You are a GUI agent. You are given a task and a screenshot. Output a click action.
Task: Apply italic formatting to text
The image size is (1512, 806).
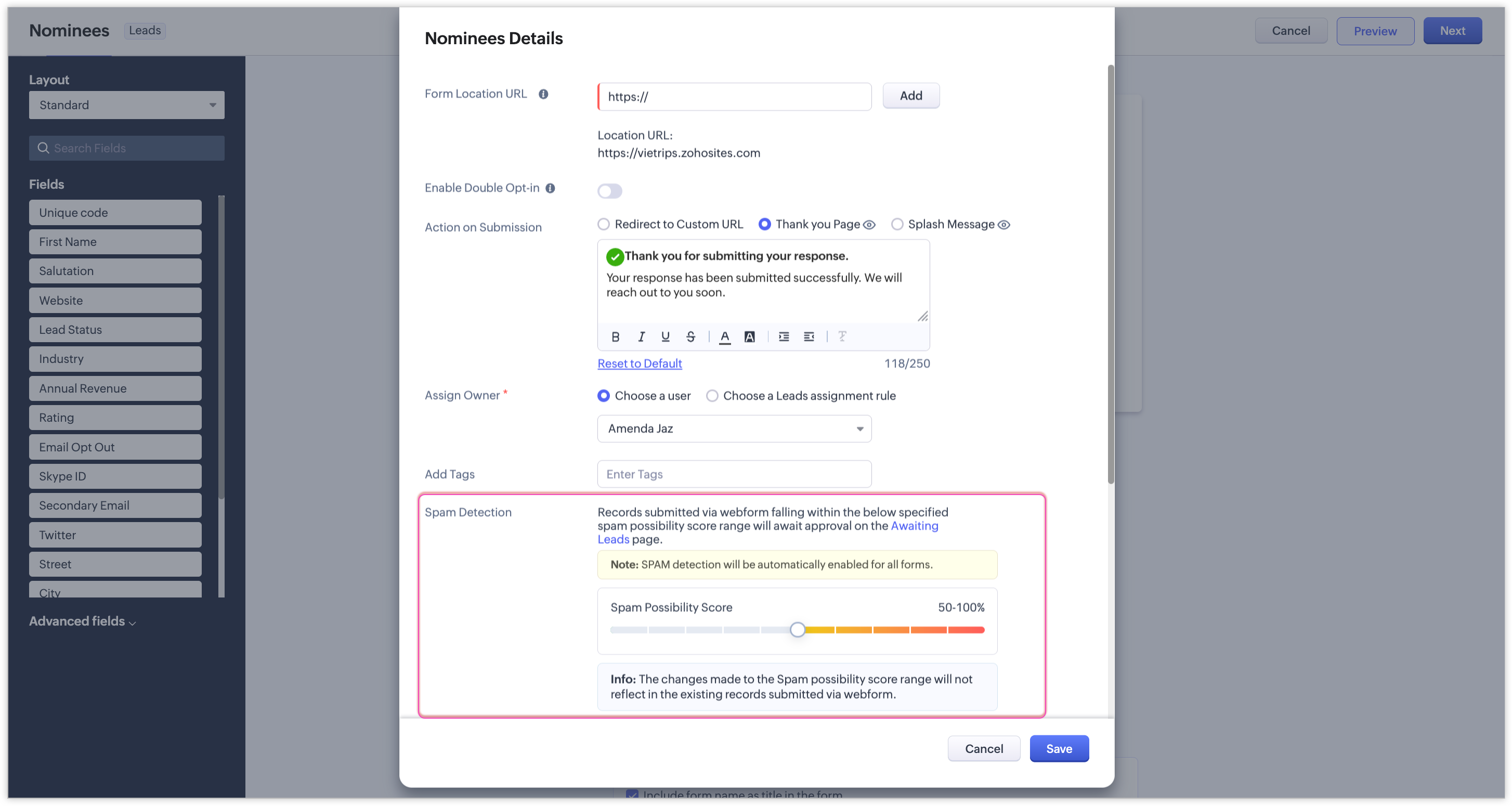[x=641, y=336]
